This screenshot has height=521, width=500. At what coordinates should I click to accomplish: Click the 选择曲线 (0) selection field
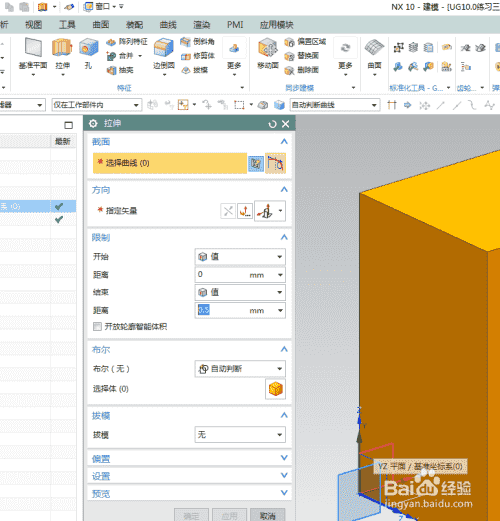(x=170, y=163)
